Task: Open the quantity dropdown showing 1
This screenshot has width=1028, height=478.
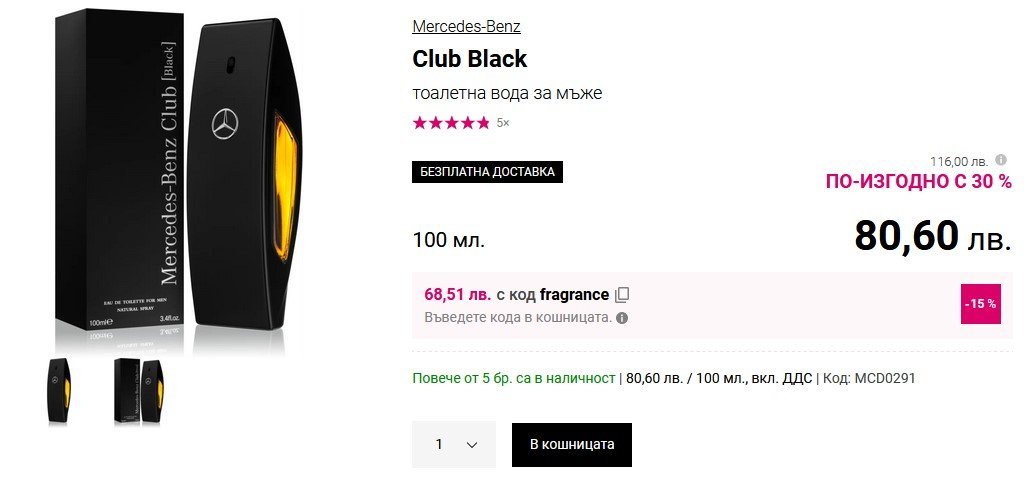Action: (x=454, y=444)
